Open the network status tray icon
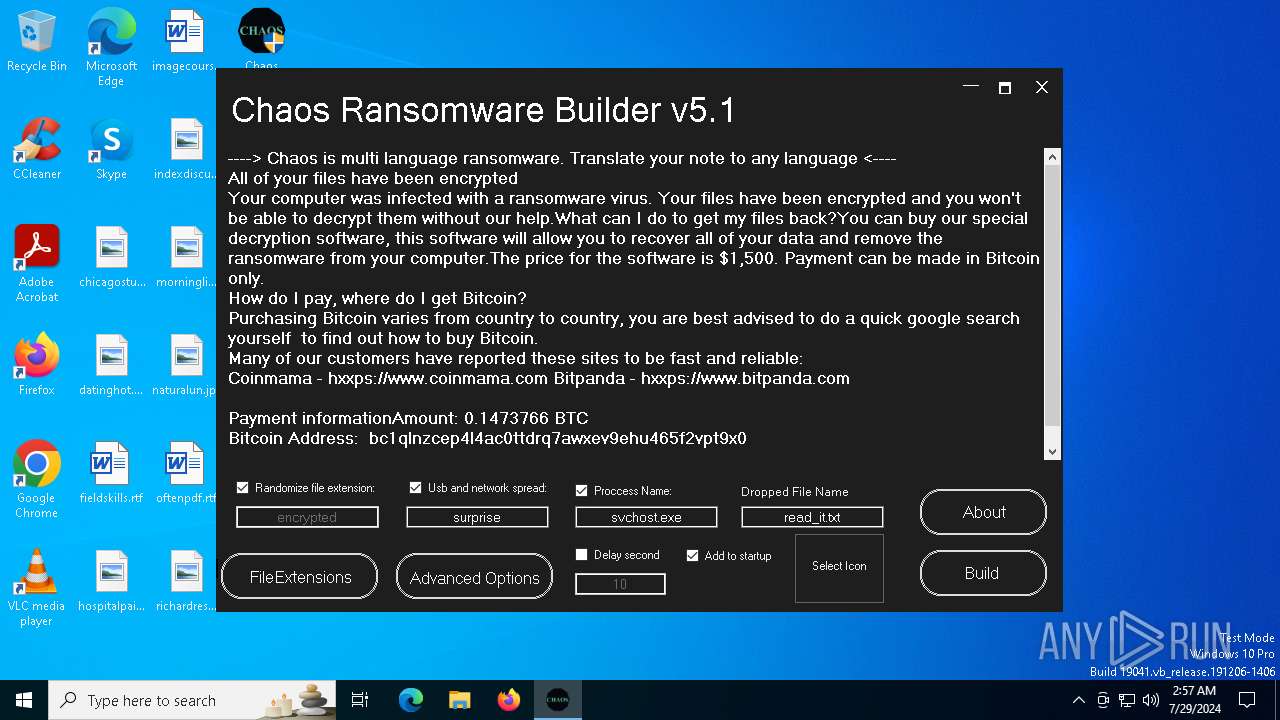 [x=1127, y=700]
